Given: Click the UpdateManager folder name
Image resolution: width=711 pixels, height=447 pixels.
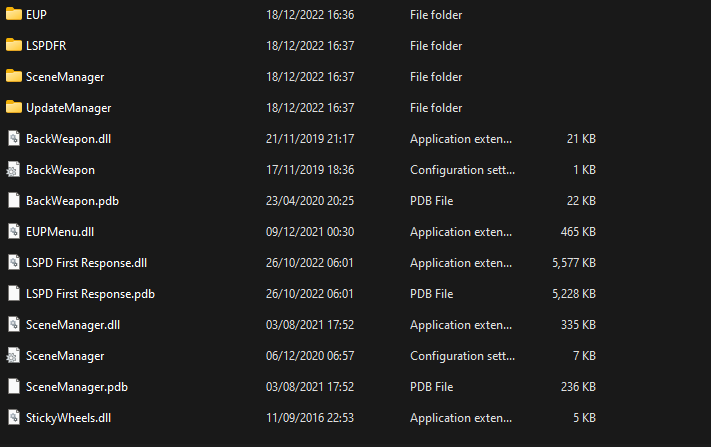Looking at the screenshot, I should 68,108.
